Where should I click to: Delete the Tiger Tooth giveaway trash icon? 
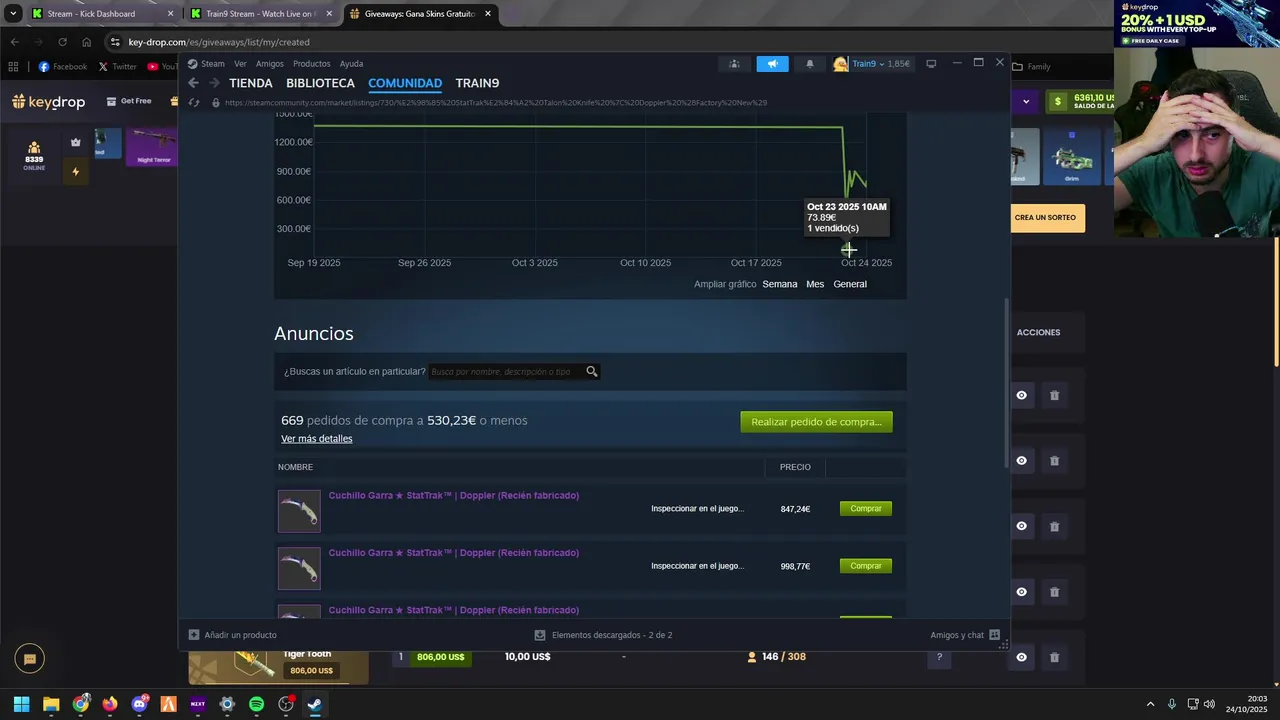pyautogui.click(x=1054, y=657)
